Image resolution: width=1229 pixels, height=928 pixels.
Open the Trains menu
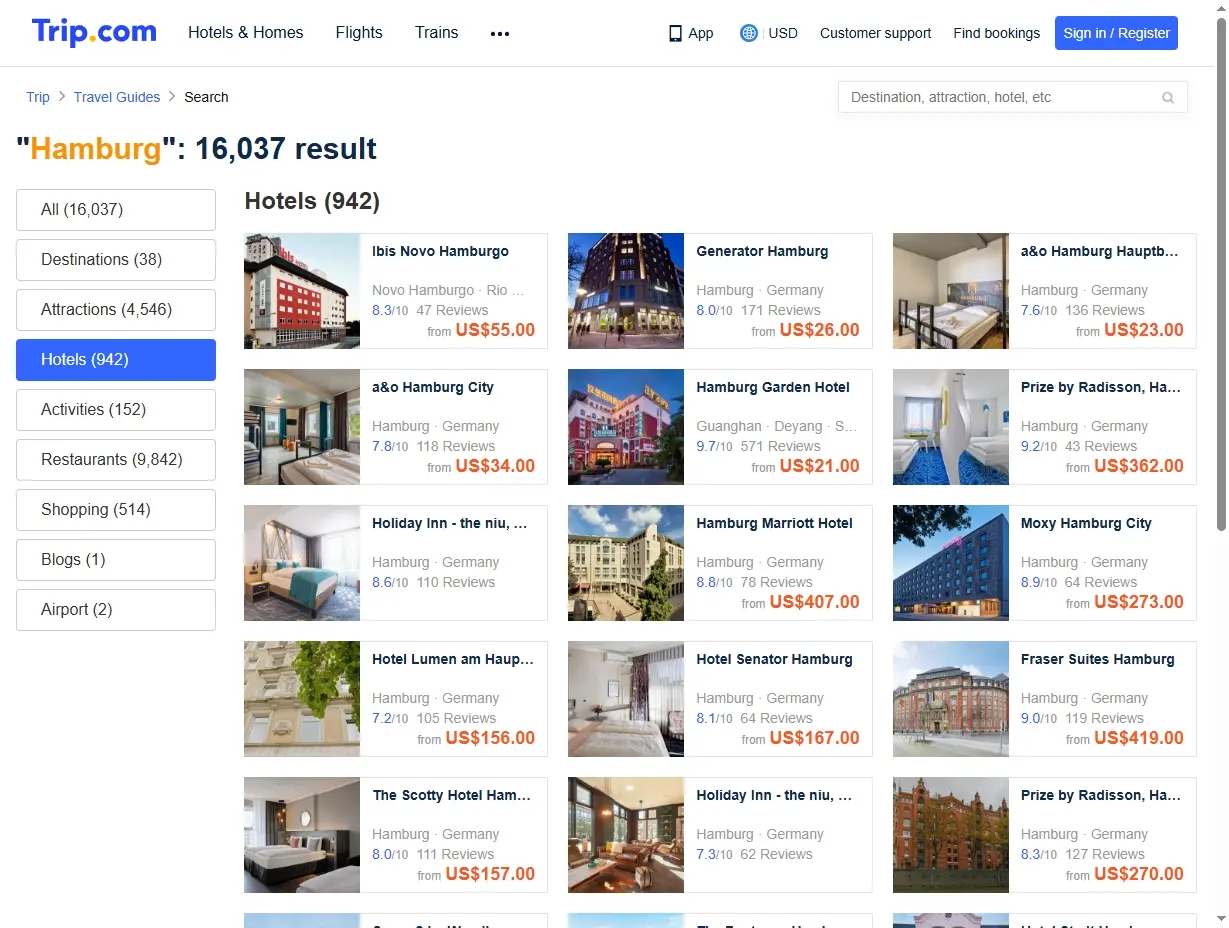(437, 32)
